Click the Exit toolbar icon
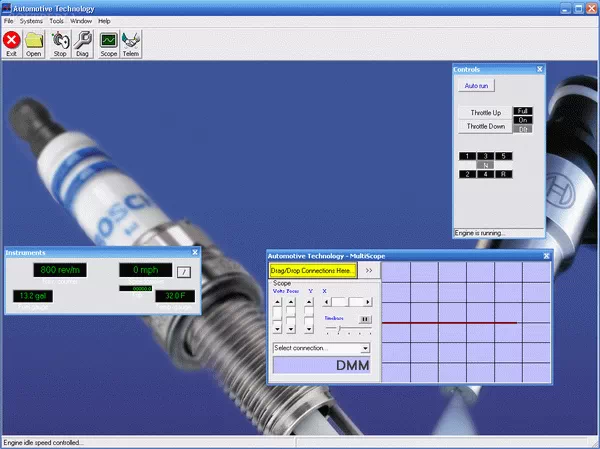Viewport: 600px width, 449px height. click(12, 43)
